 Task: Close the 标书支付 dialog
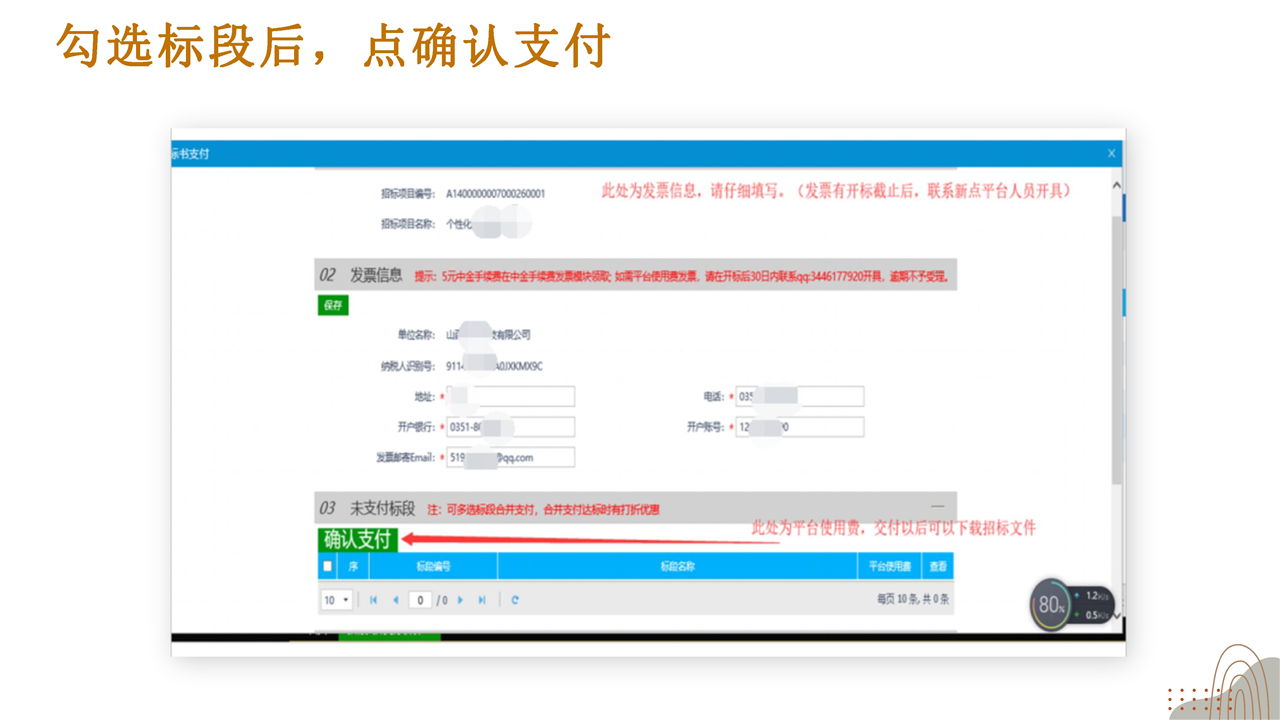(x=1111, y=154)
